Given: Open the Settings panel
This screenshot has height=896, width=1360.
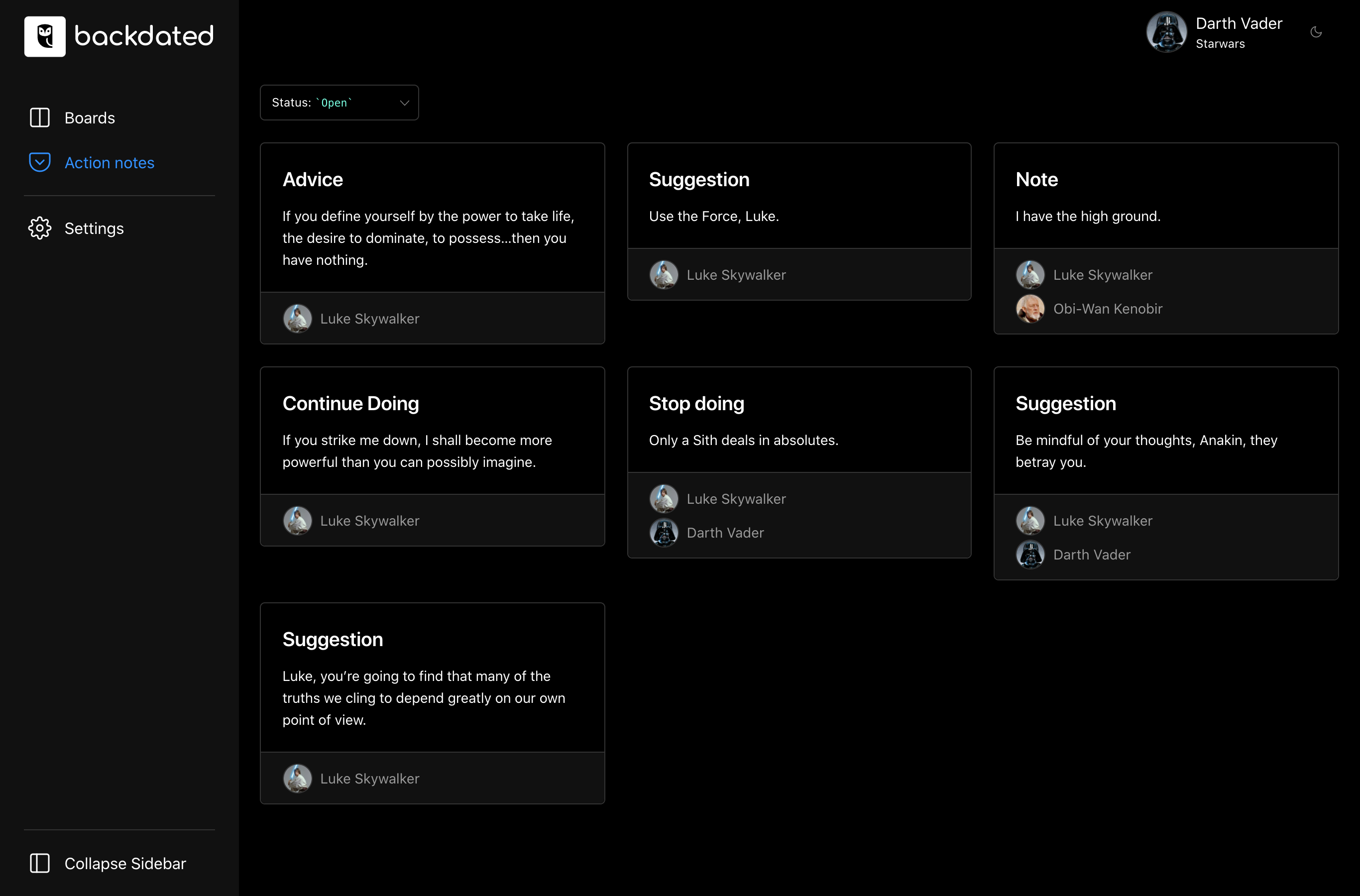Looking at the screenshot, I should coord(95,228).
